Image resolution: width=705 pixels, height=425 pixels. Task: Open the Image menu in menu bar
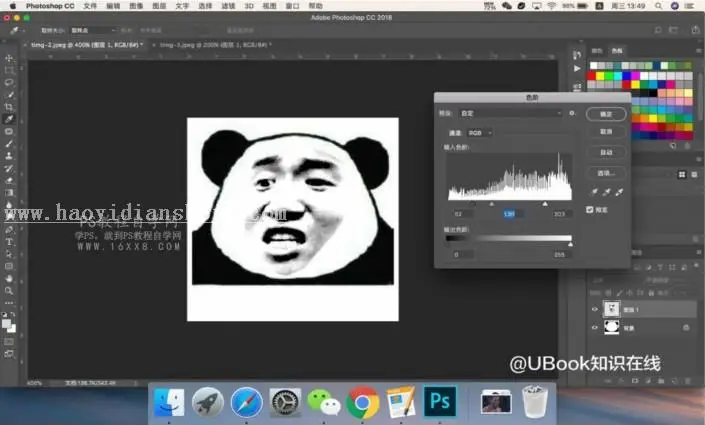(136, 6)
